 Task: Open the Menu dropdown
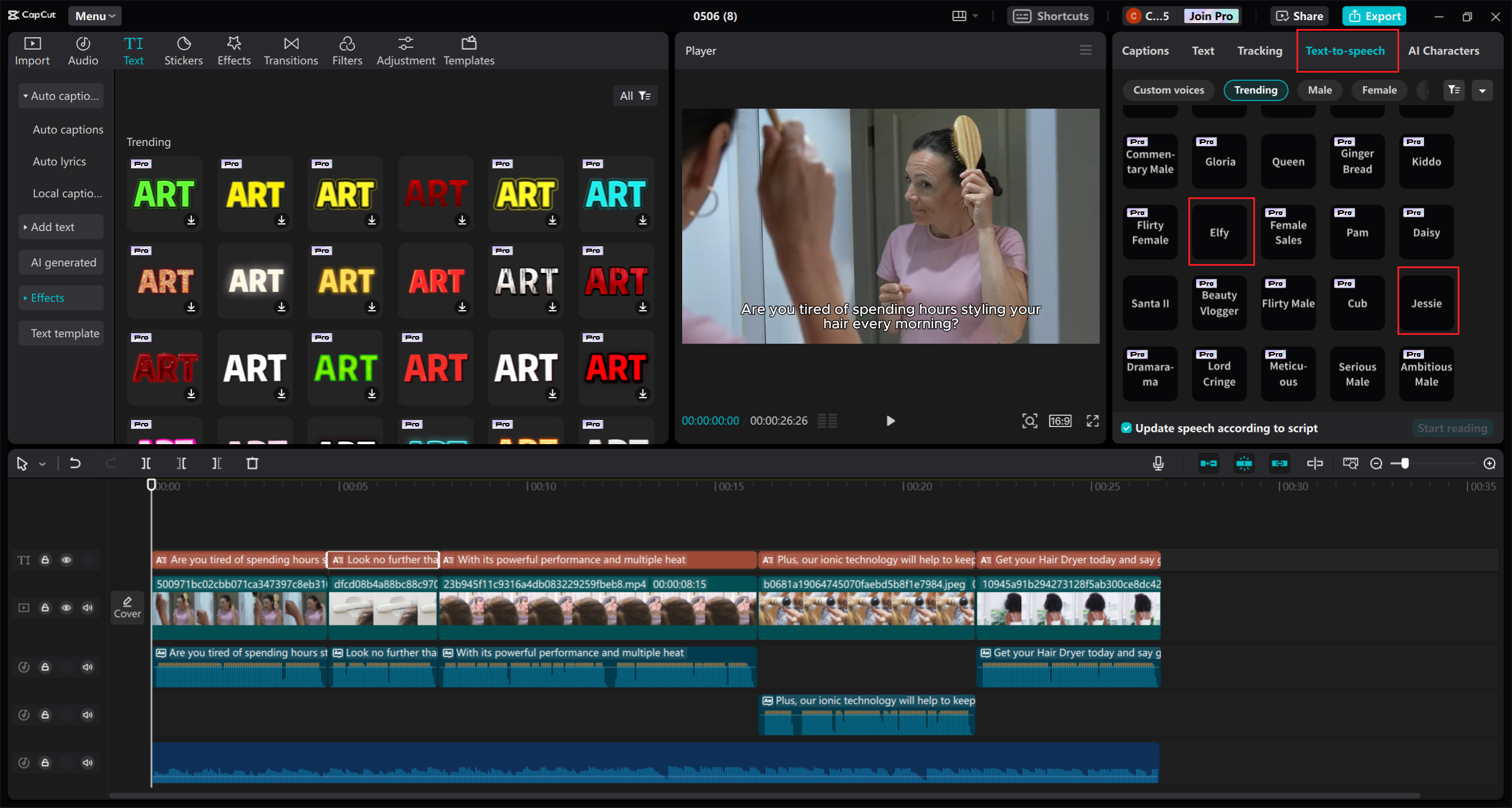click(94, 16)
